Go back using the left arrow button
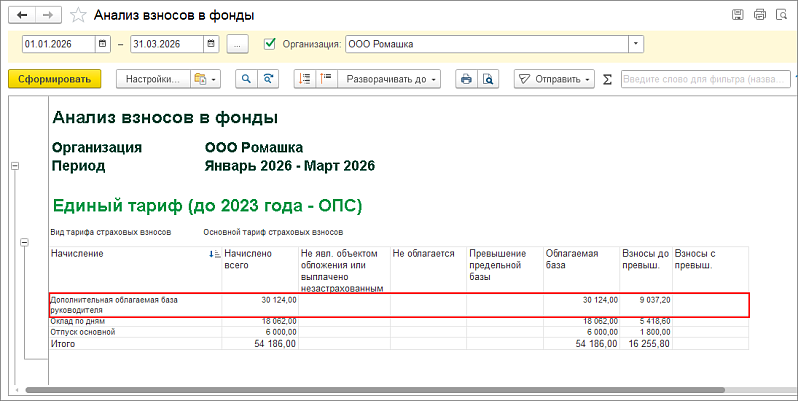 click(x=22, y=15)
